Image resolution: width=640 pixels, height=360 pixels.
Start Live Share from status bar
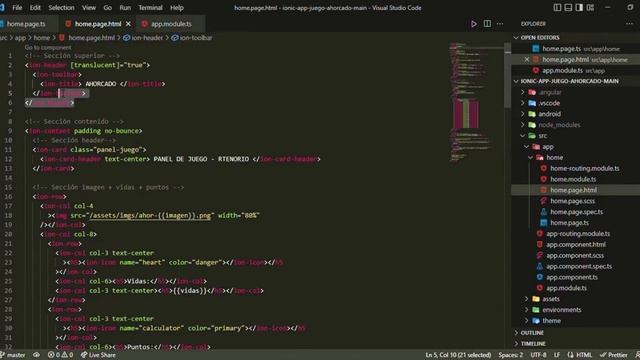[x=98, y=355]
